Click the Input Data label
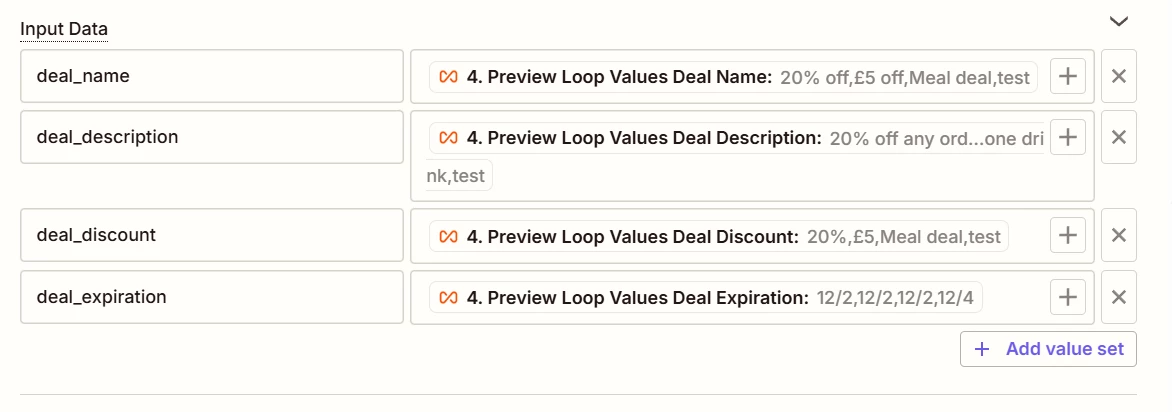Screen dimensions: 1172x412 [x=64, y=29]
